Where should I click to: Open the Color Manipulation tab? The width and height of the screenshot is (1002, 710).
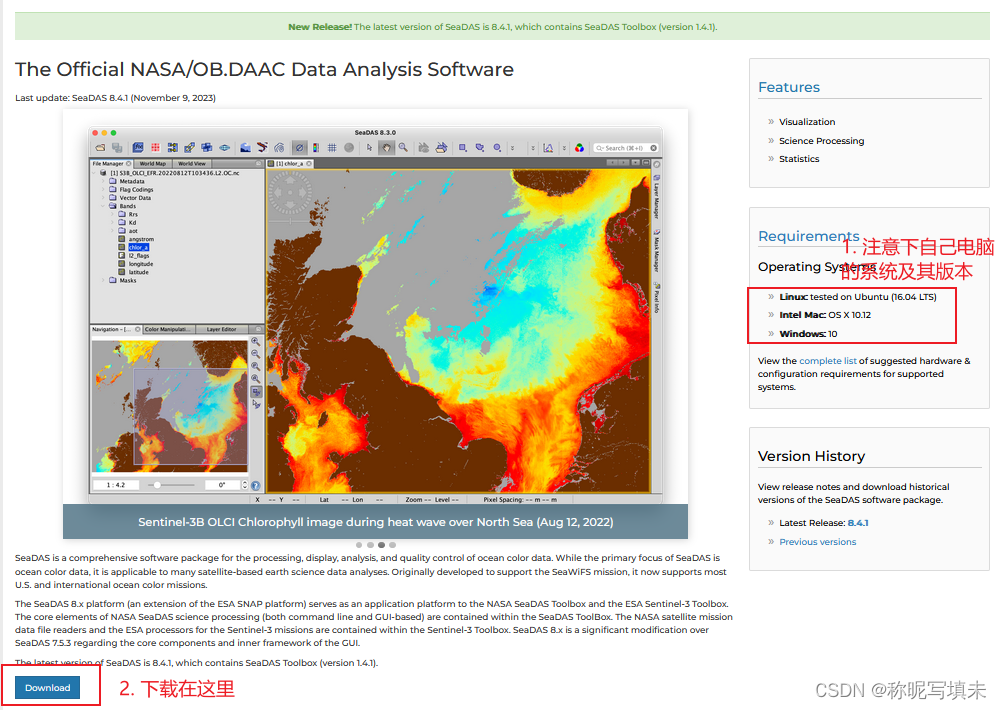[x=167, y=329]
